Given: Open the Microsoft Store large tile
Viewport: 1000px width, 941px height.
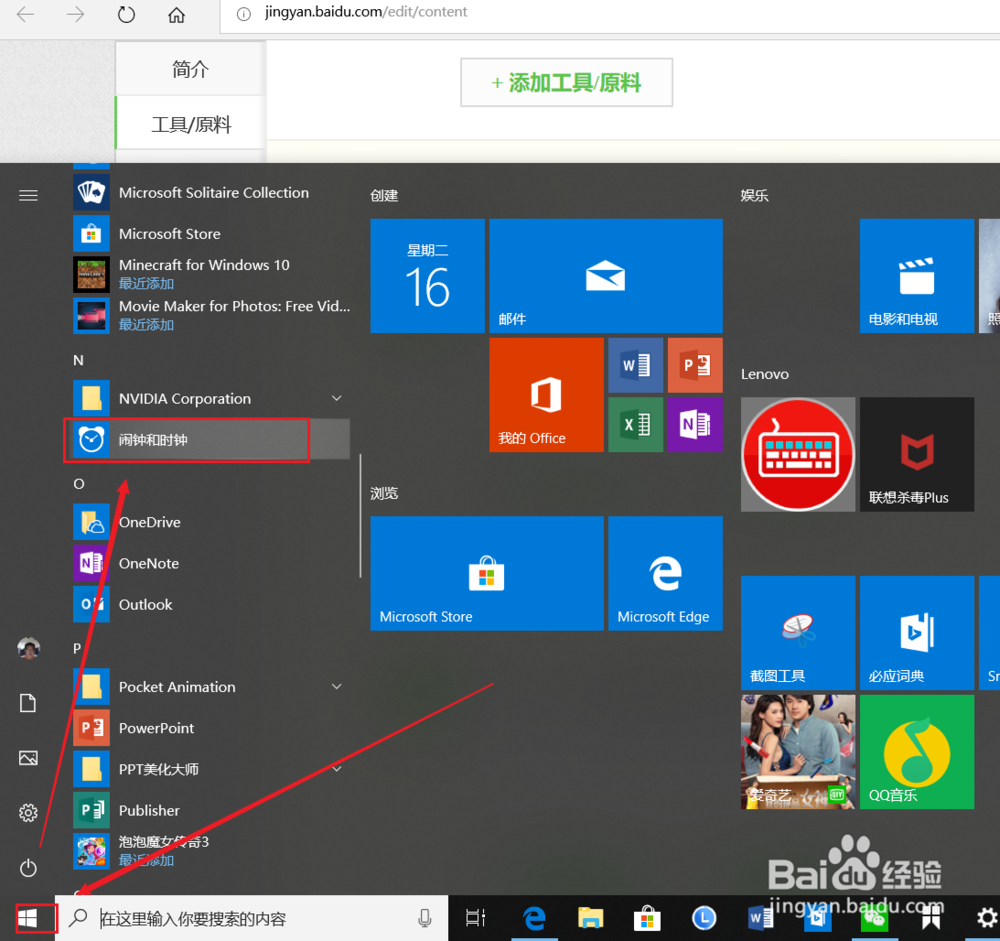Looking at the screenshot, I should [x=487, y=574].
